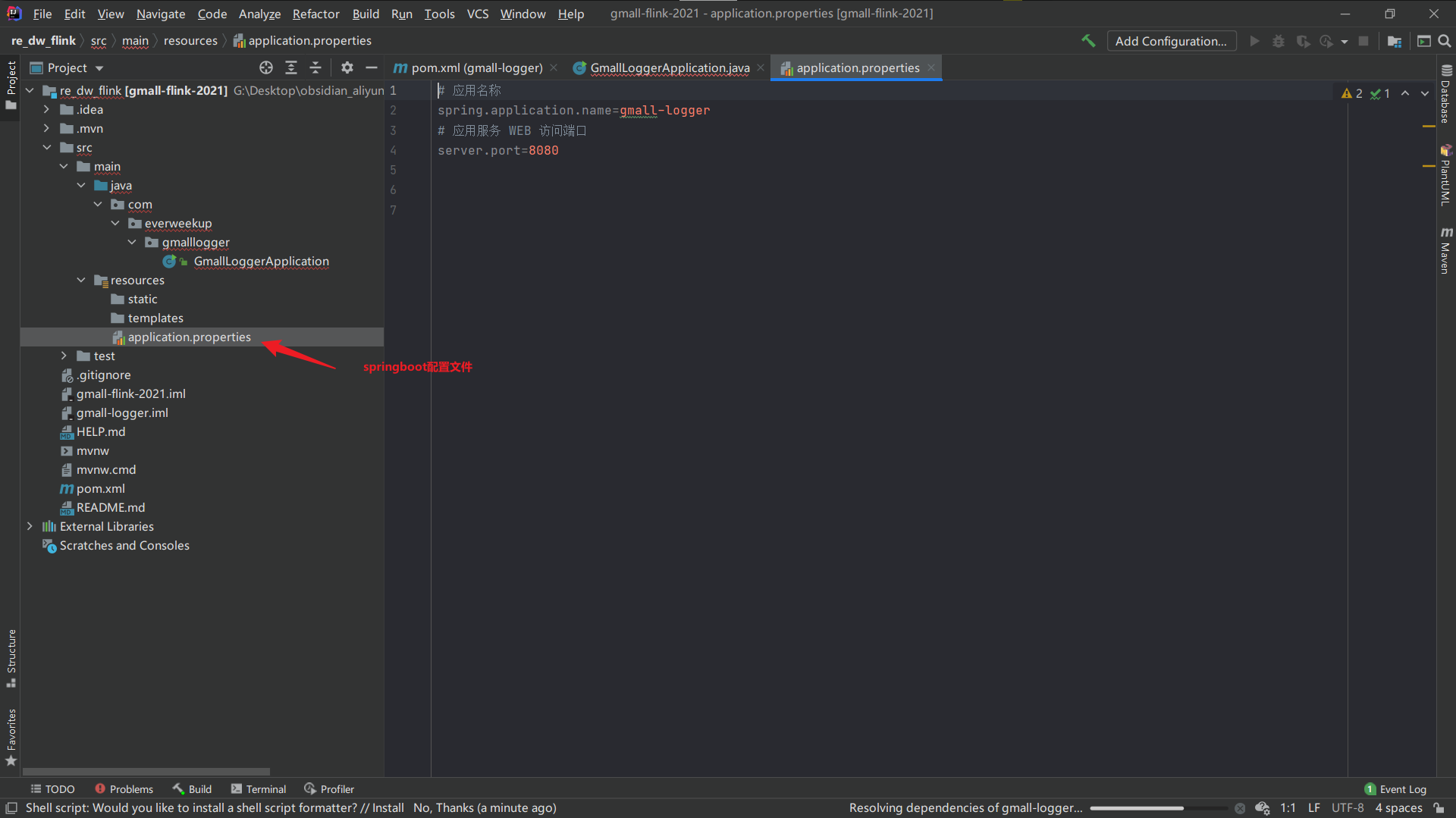
Task: Click the Search Everywhere magnifier icon
Action: click(1445, 41)
